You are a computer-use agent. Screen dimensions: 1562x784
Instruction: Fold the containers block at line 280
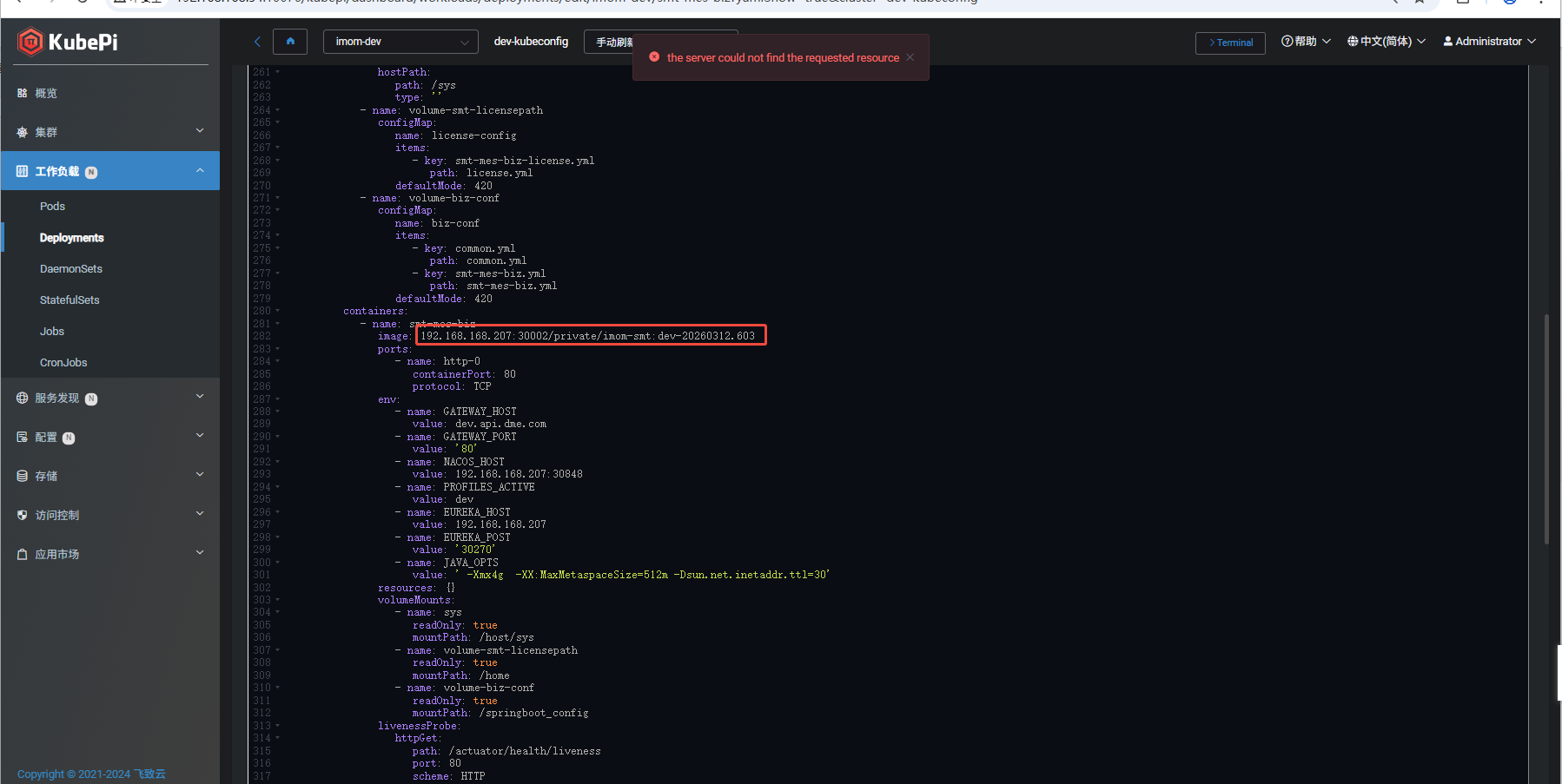pyautogui.click(x=278, y=311)
